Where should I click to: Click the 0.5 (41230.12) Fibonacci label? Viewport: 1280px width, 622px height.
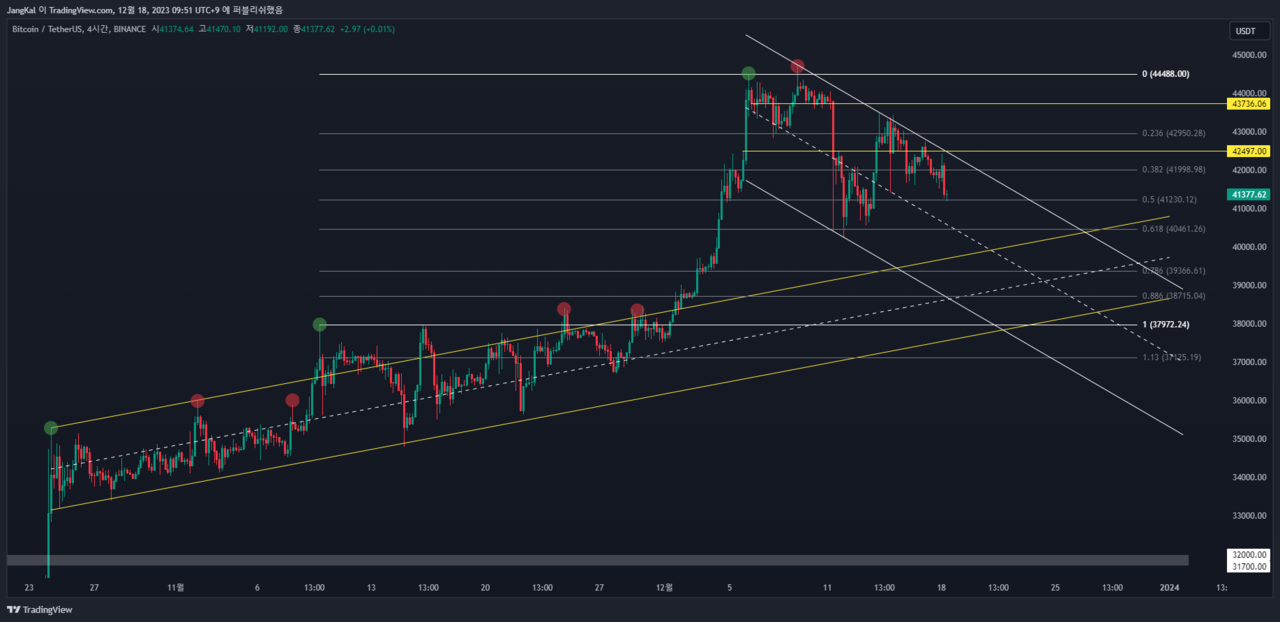[x=1171, y=200]
